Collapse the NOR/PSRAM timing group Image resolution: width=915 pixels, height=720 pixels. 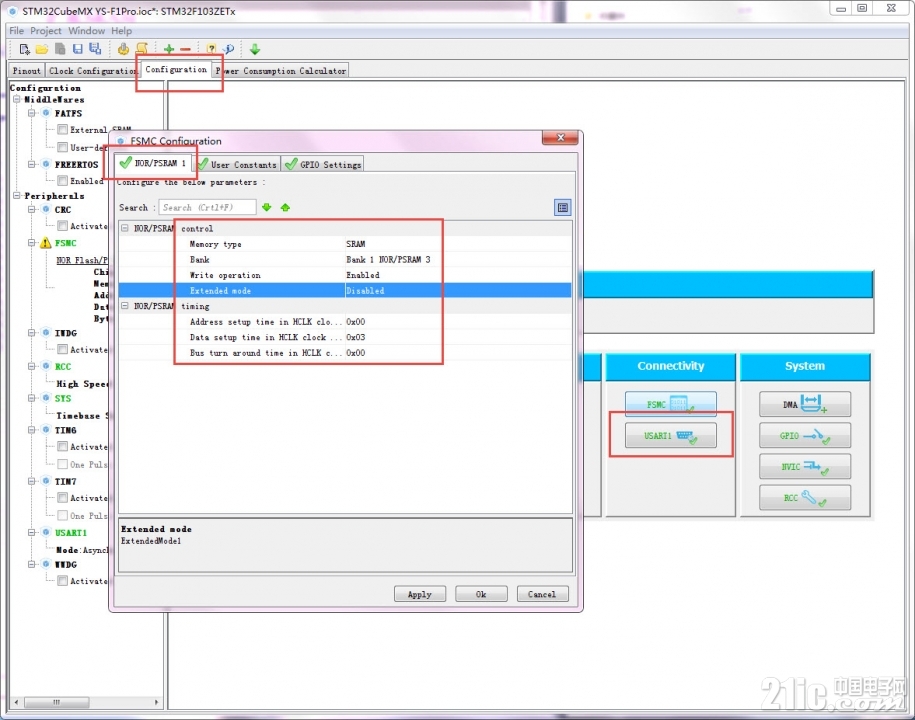125,306
